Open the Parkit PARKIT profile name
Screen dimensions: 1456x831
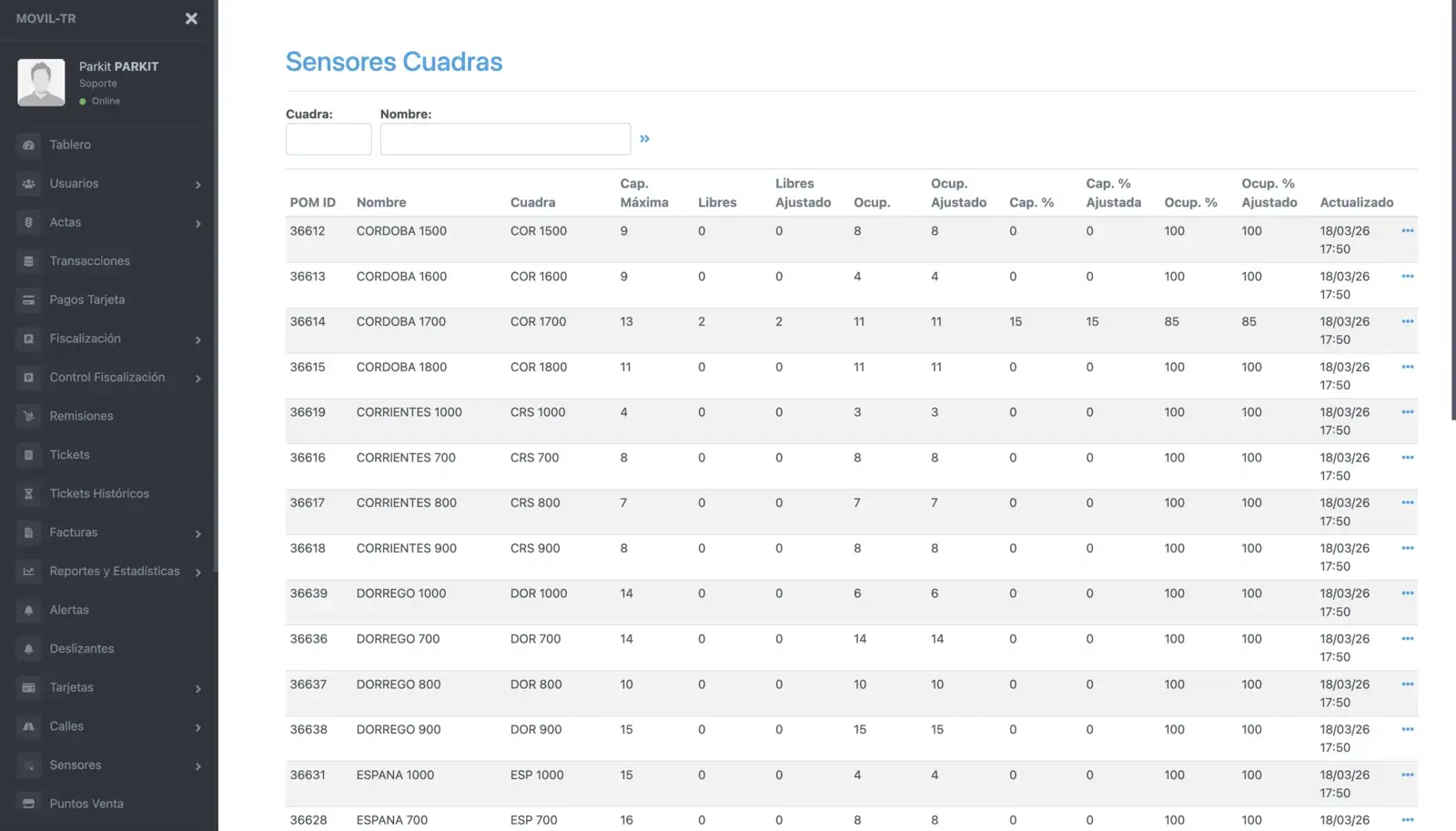118,66
